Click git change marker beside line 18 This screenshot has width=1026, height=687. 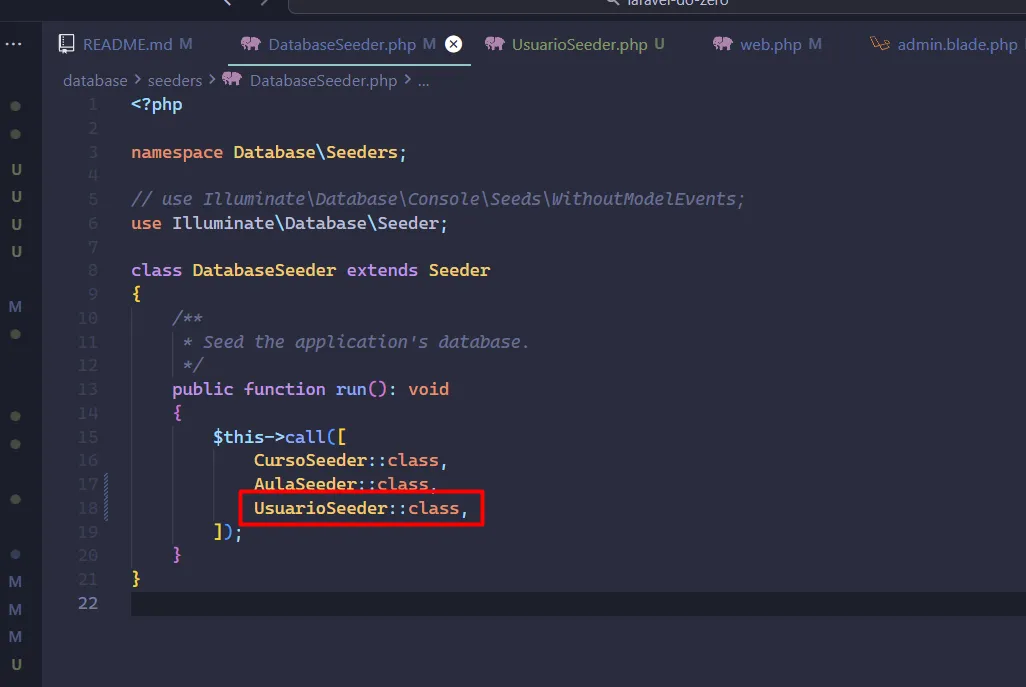(105, 508)
